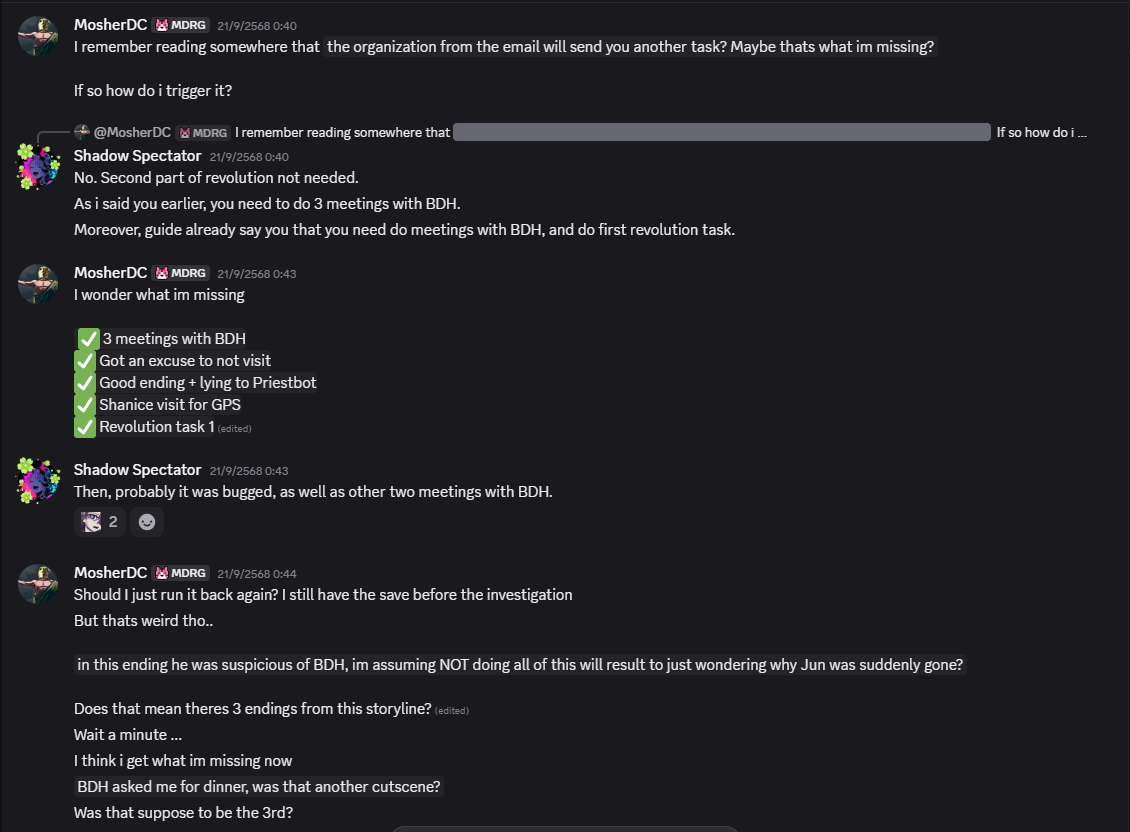This screenshot has height=832, width=1130.
Task: Click the @MosherDC mention in reply preview
Action: click(x=132, y=132)
